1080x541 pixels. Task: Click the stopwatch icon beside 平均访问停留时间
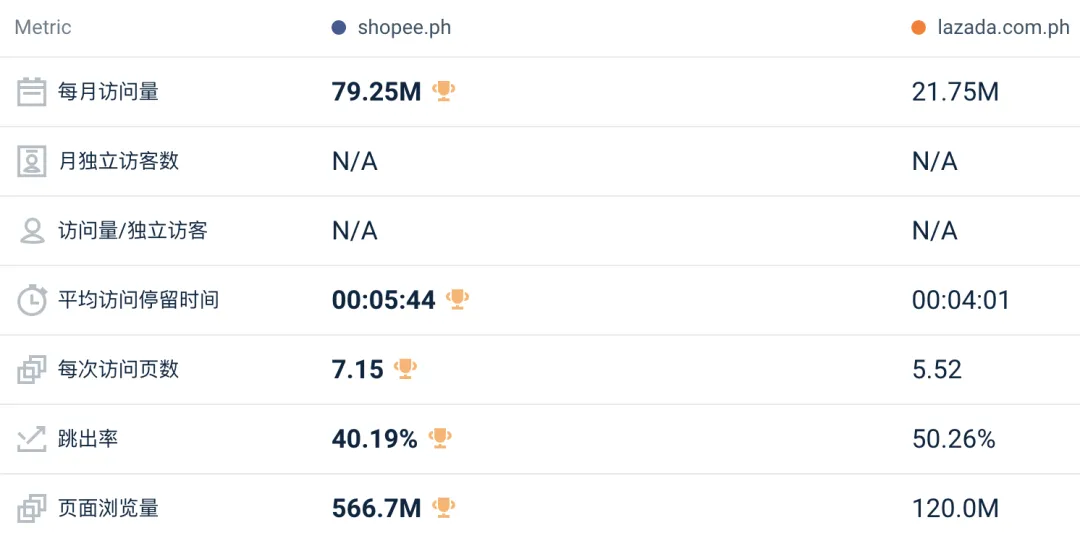[x=32, y=300]
